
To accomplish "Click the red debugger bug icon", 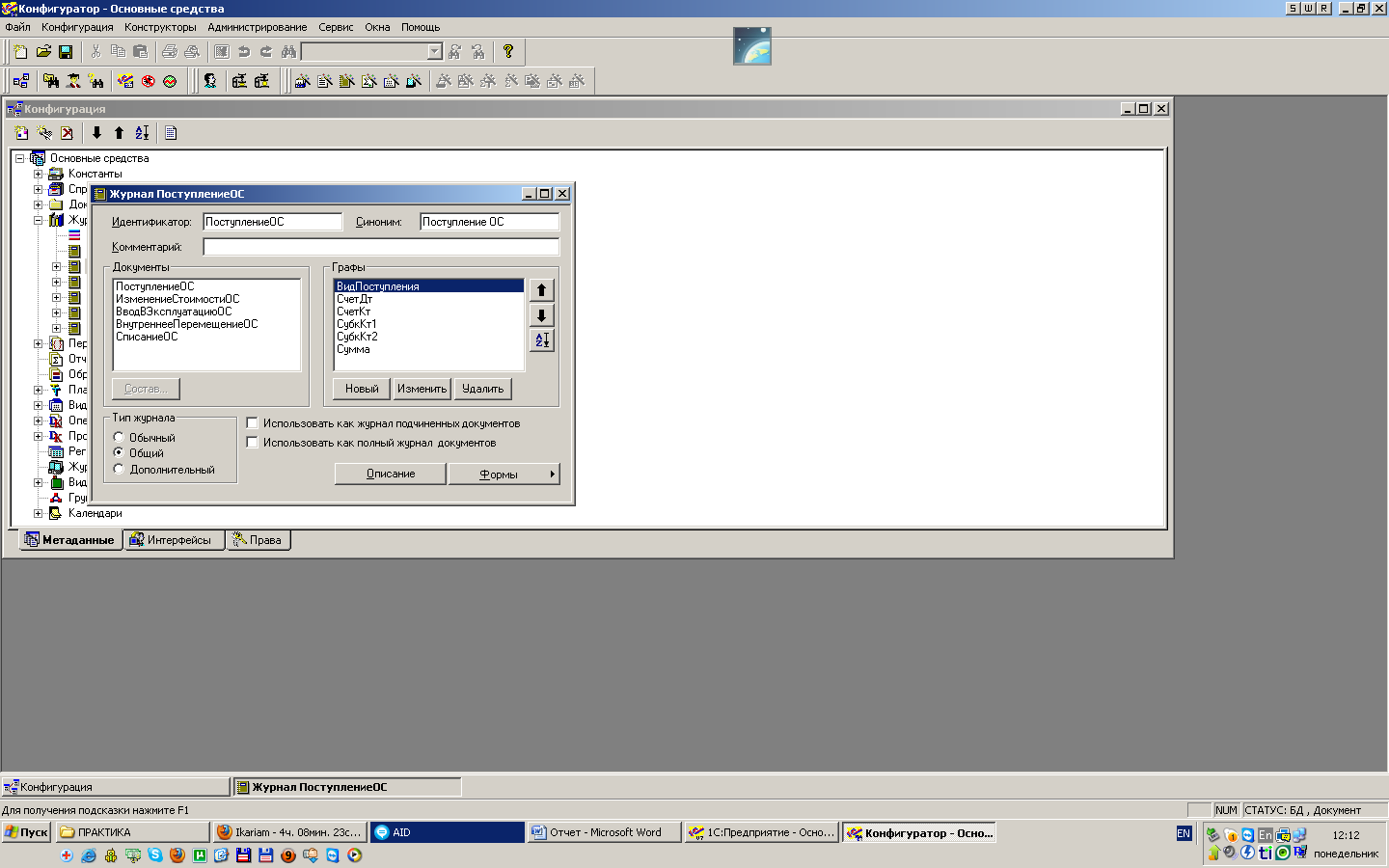I will click(148, 81).
